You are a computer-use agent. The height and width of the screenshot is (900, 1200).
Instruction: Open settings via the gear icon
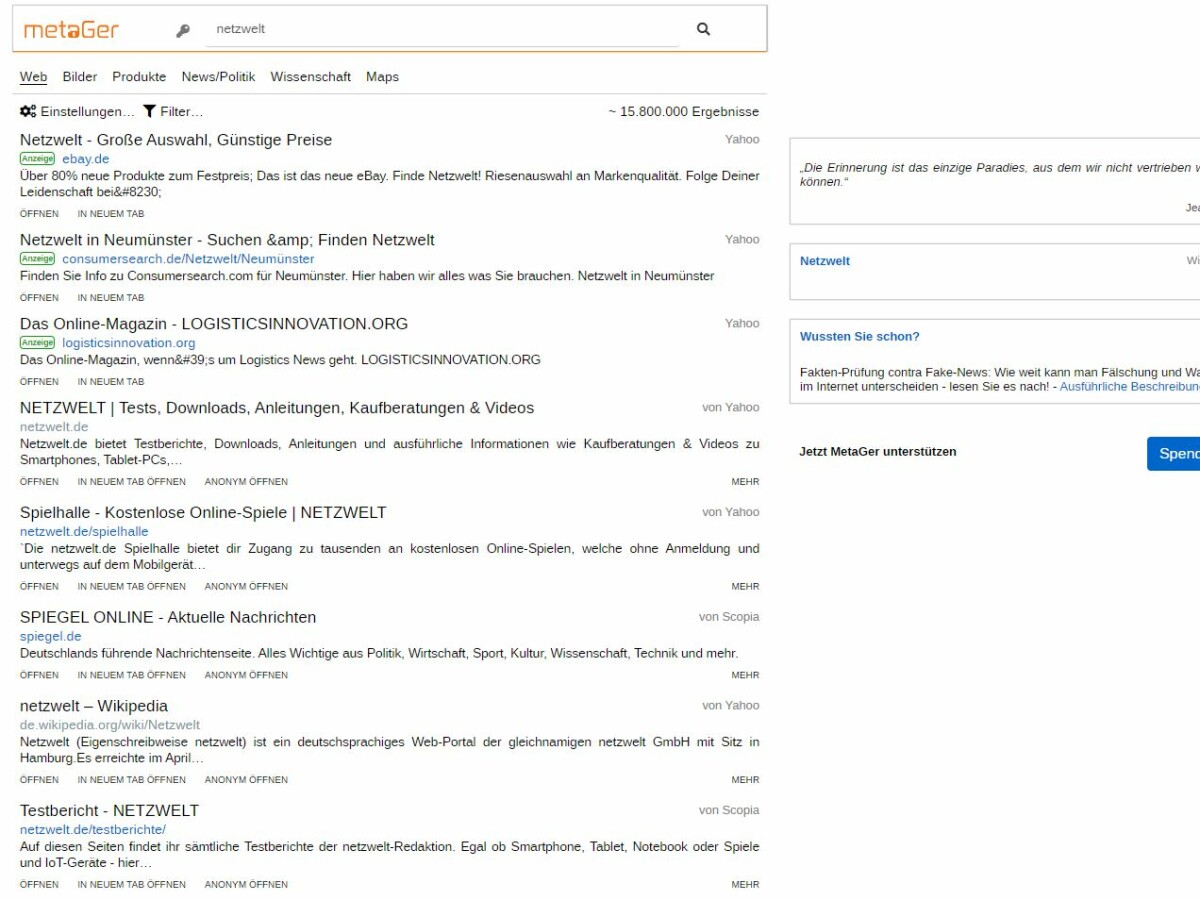[27, 111]
